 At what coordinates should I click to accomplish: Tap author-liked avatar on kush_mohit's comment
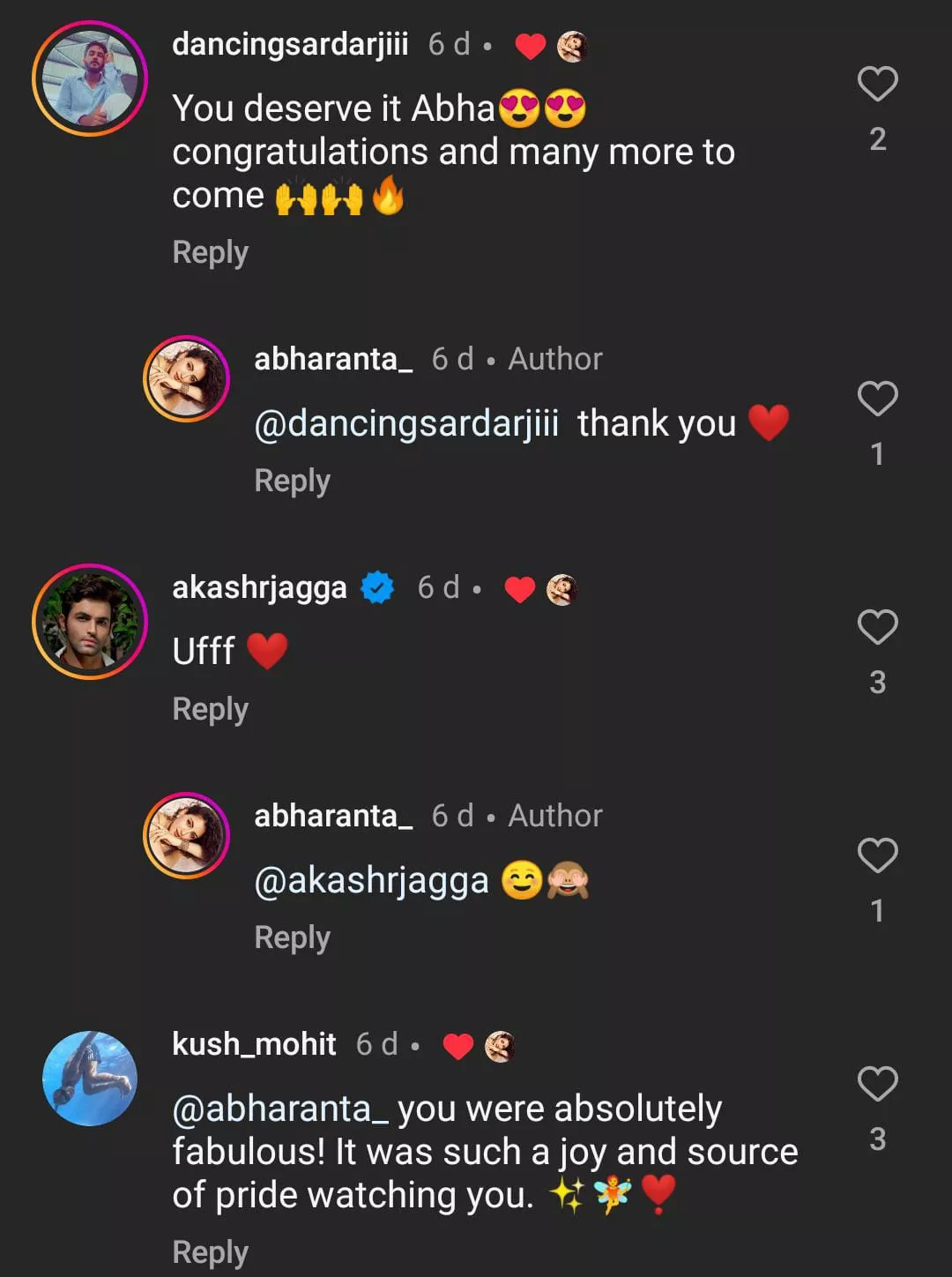[500, 1046]
